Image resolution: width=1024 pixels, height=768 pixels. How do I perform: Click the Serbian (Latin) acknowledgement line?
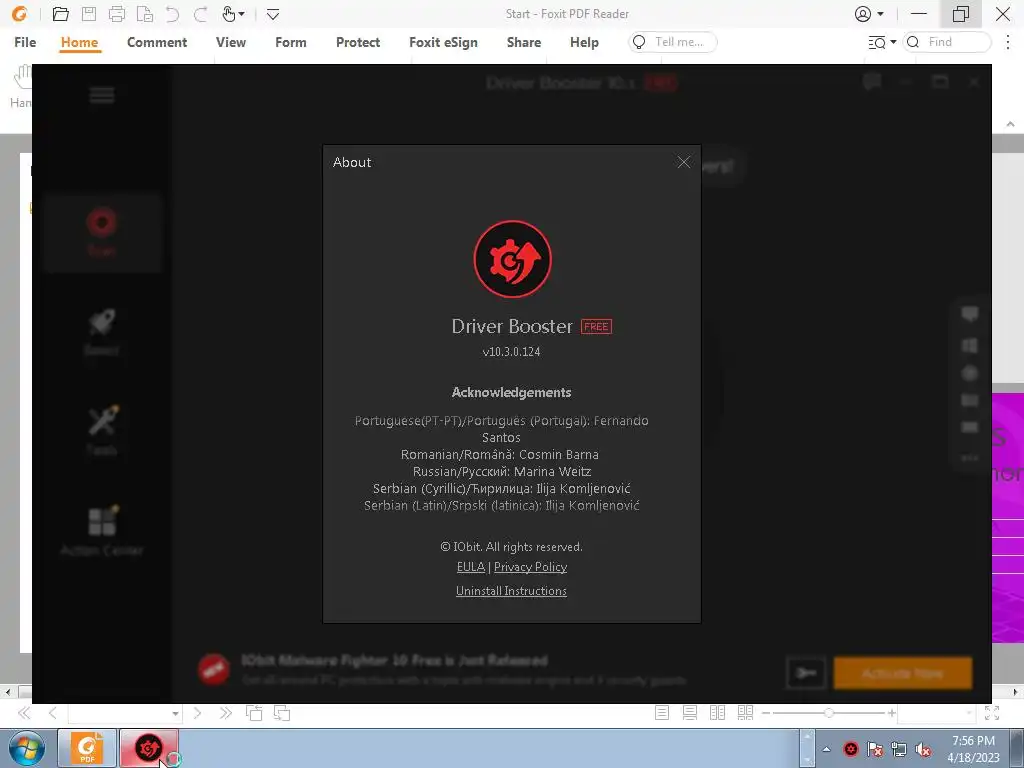[502, 505]
